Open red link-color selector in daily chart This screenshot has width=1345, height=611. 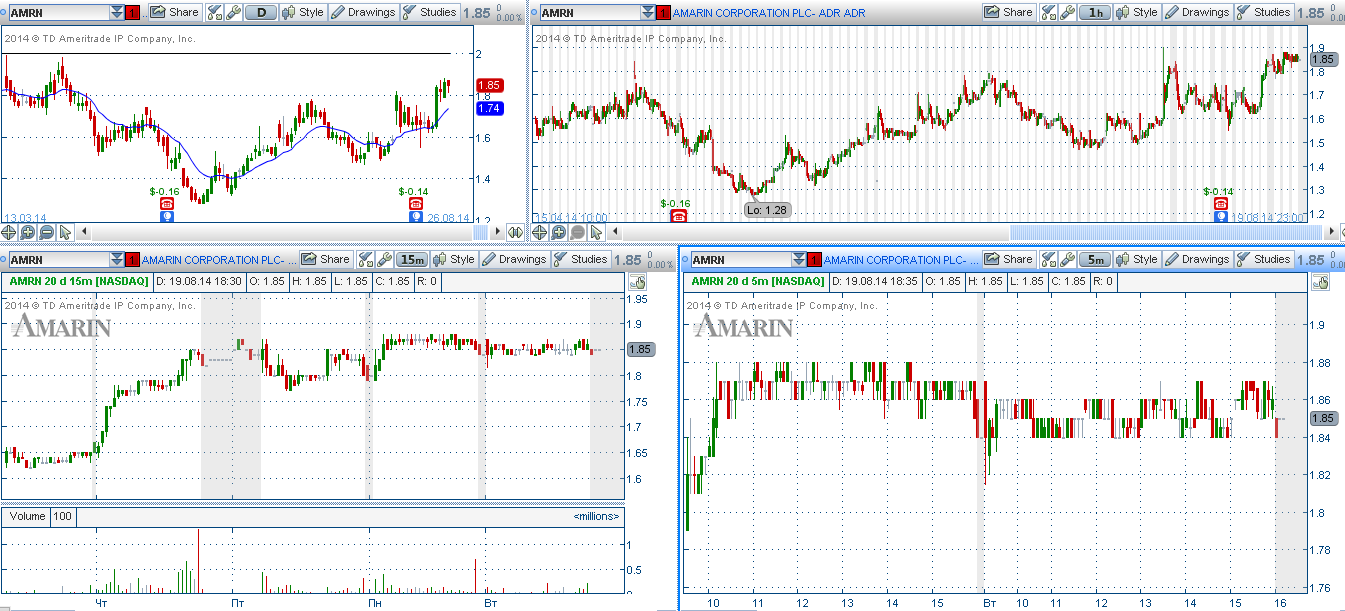133,13
